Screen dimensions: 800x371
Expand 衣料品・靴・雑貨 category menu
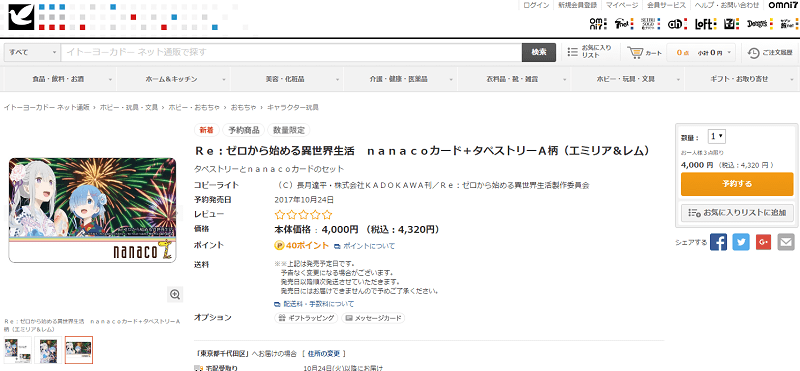[x=515, y=79]
